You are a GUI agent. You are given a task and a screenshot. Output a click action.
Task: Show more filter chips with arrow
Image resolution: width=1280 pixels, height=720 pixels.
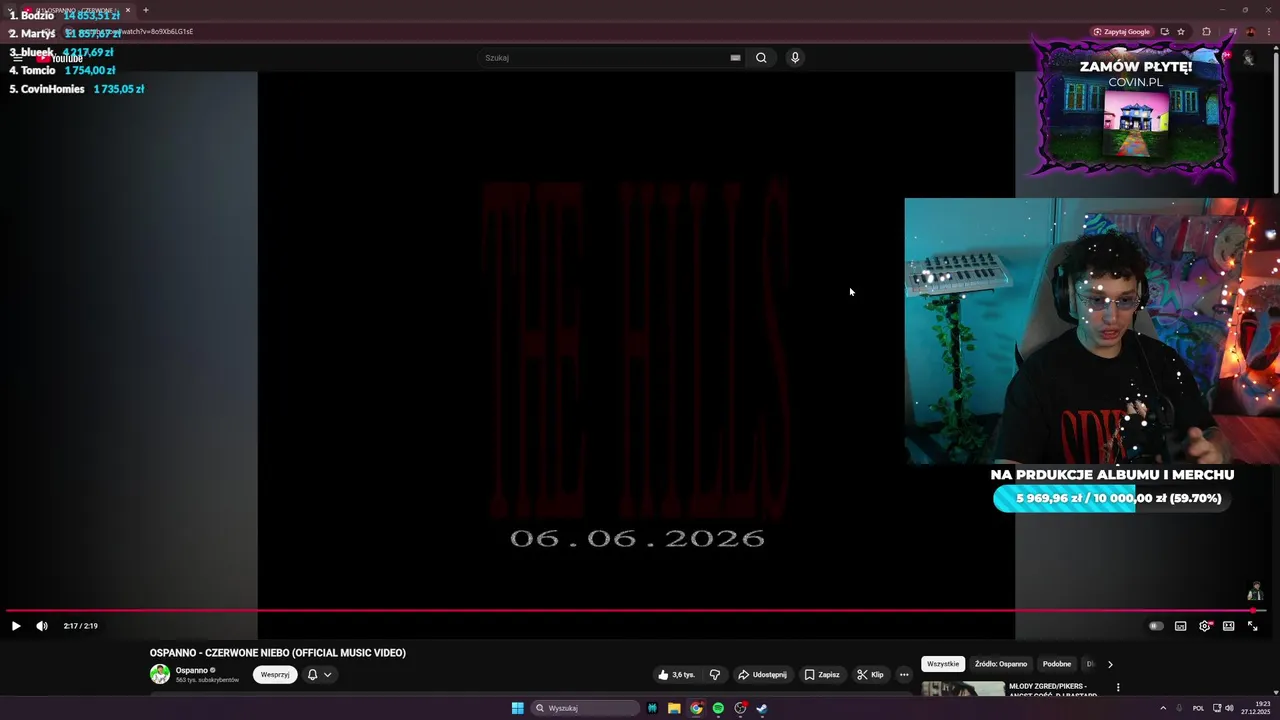[1110, 664]
